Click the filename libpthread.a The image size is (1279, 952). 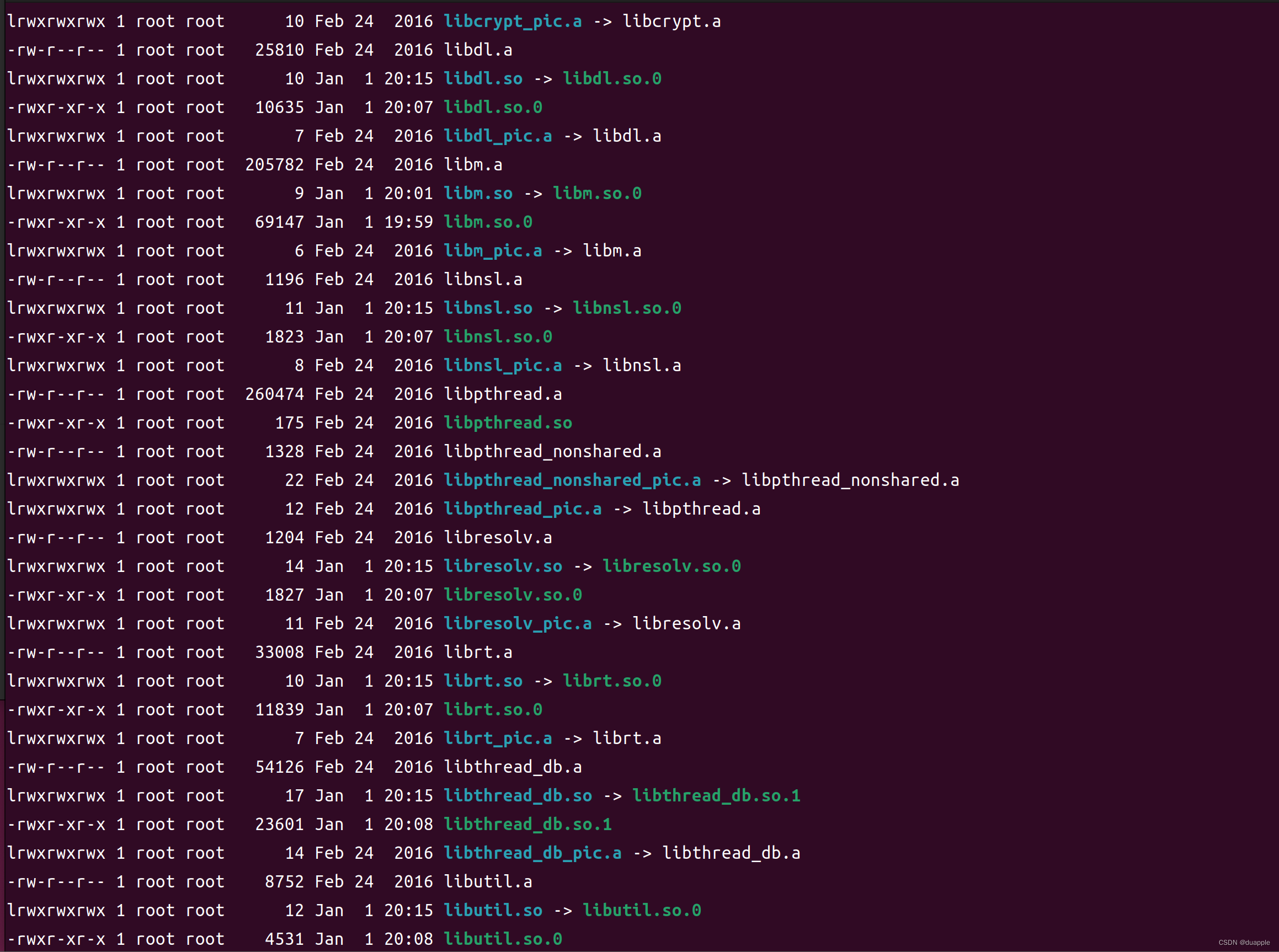tap(503, 395)
